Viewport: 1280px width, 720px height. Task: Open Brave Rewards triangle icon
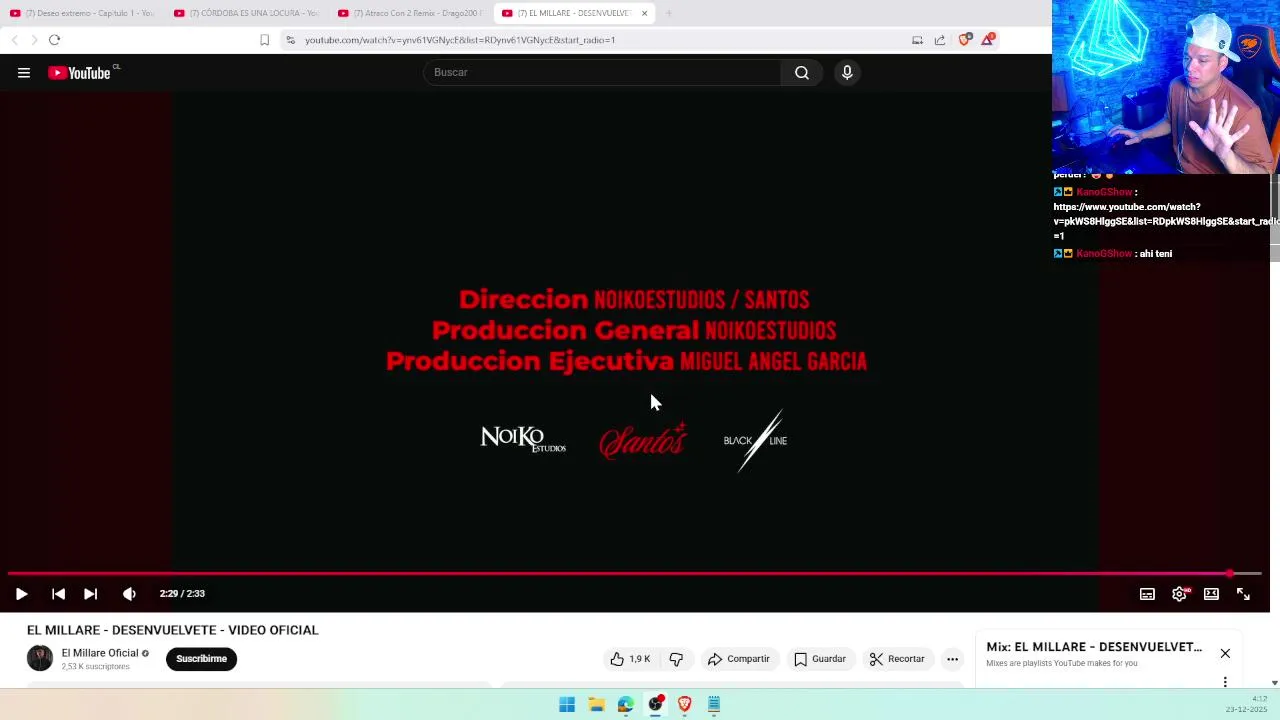click(988, 40)
